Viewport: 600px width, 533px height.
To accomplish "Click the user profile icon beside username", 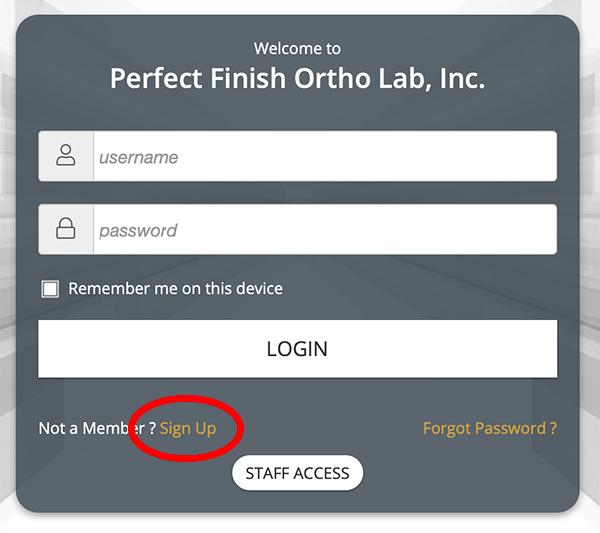I will (66, 156).
